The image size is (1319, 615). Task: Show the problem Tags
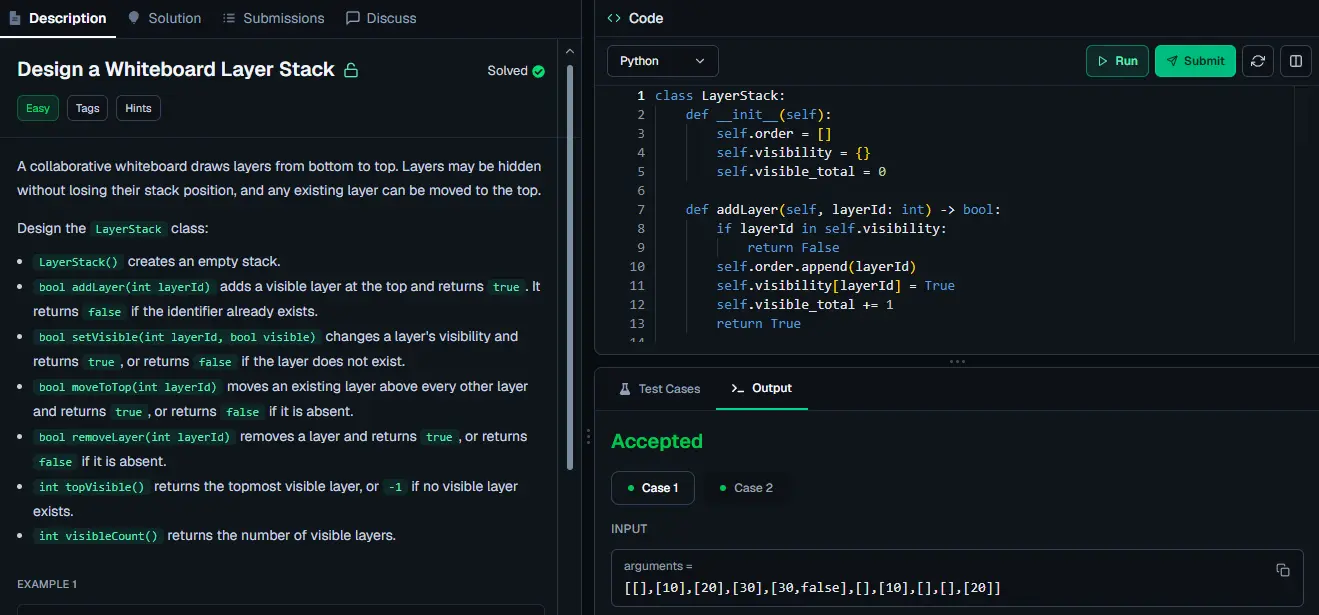tap(88, 108)
